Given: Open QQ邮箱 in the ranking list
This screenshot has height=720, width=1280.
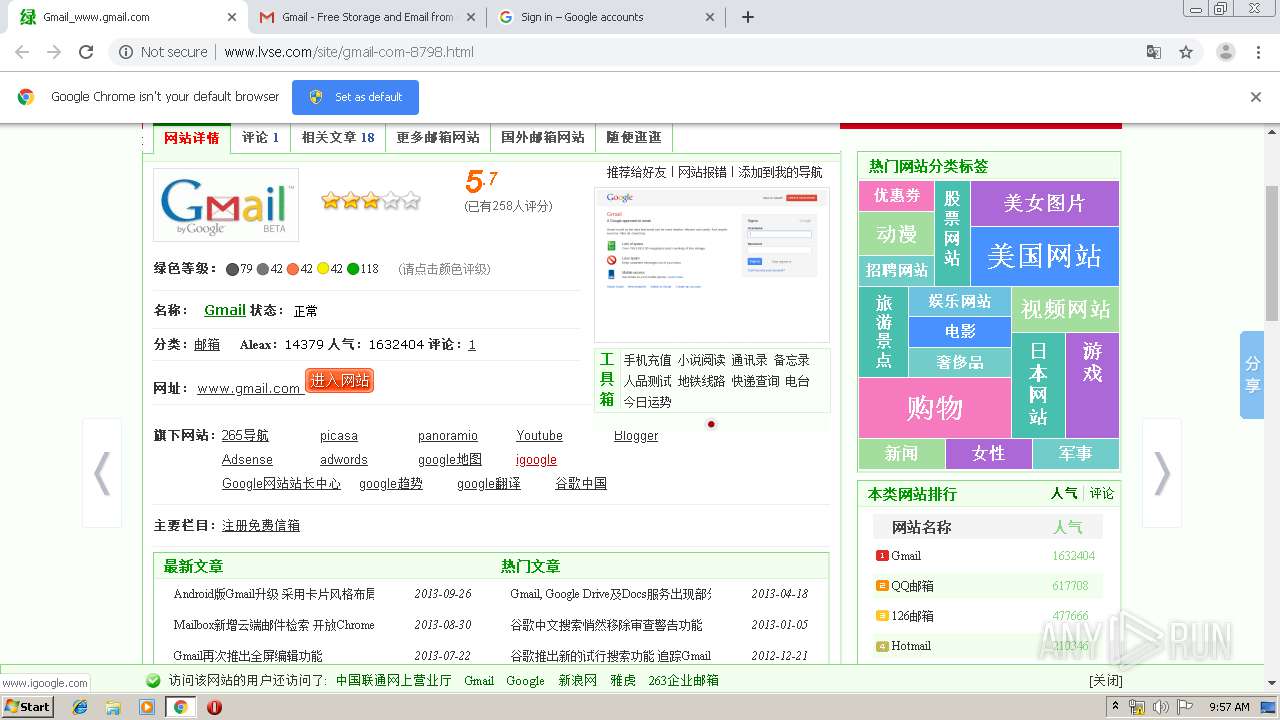Looking at the screenshot, I should [x=912, y=586].
